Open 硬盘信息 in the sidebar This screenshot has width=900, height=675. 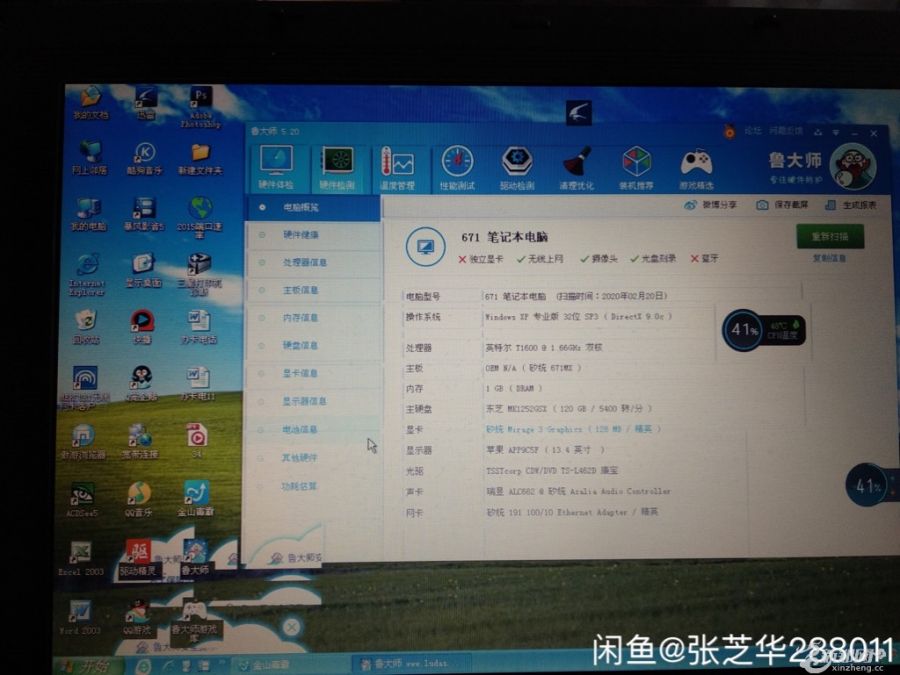[x=313, y=345]
